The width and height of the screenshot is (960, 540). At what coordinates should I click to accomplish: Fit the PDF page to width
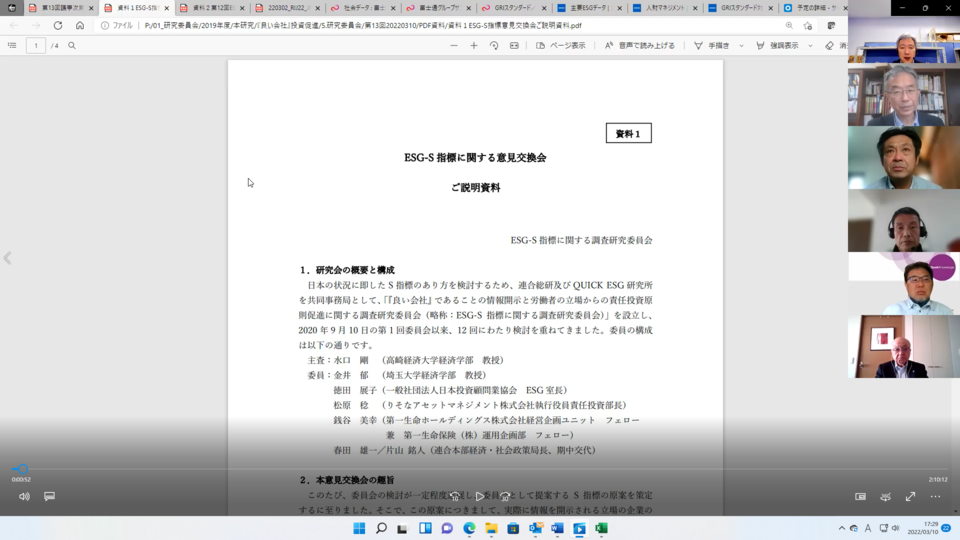point(514,45)
